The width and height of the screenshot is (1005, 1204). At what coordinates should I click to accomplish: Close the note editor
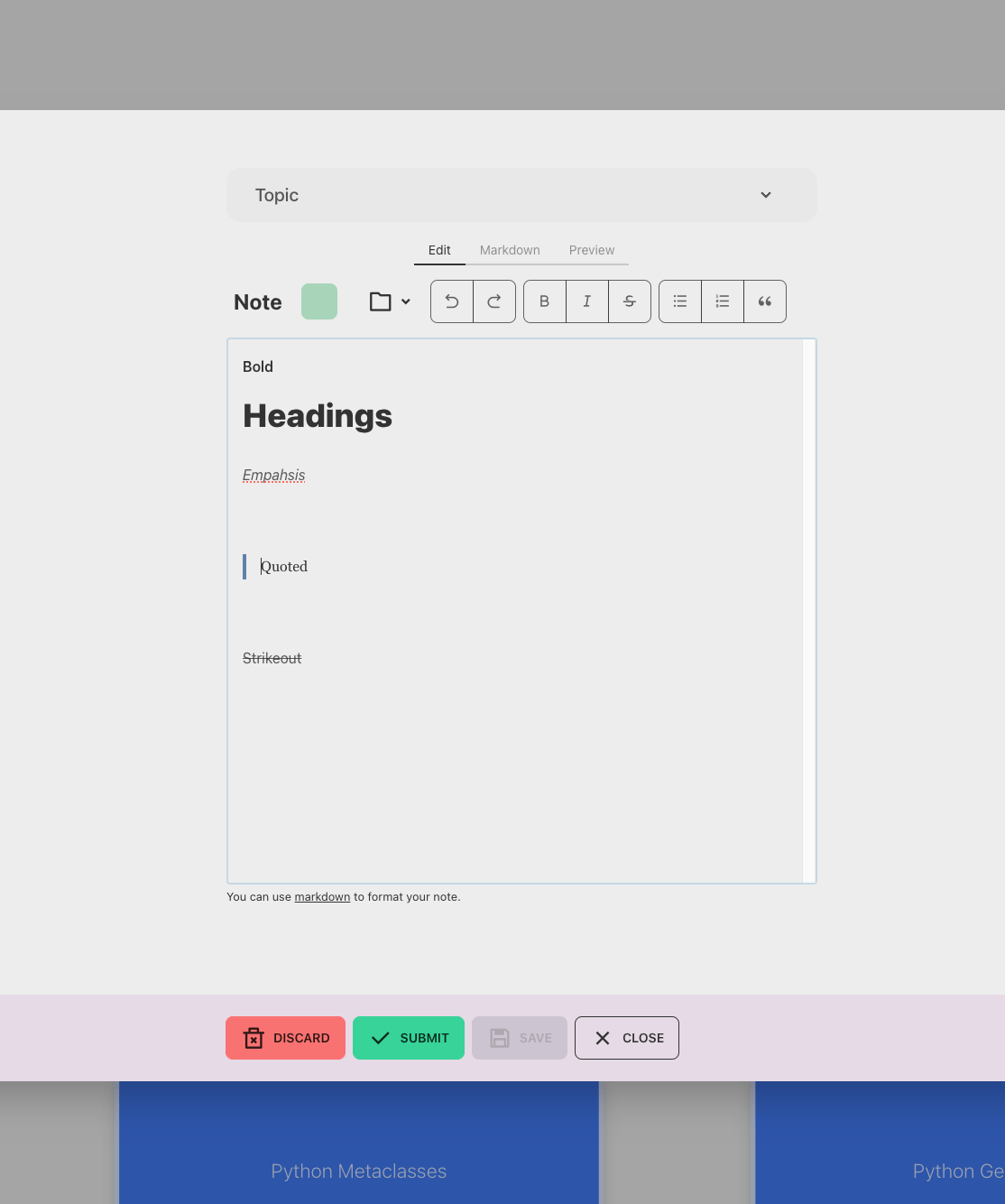[627, 1038]
